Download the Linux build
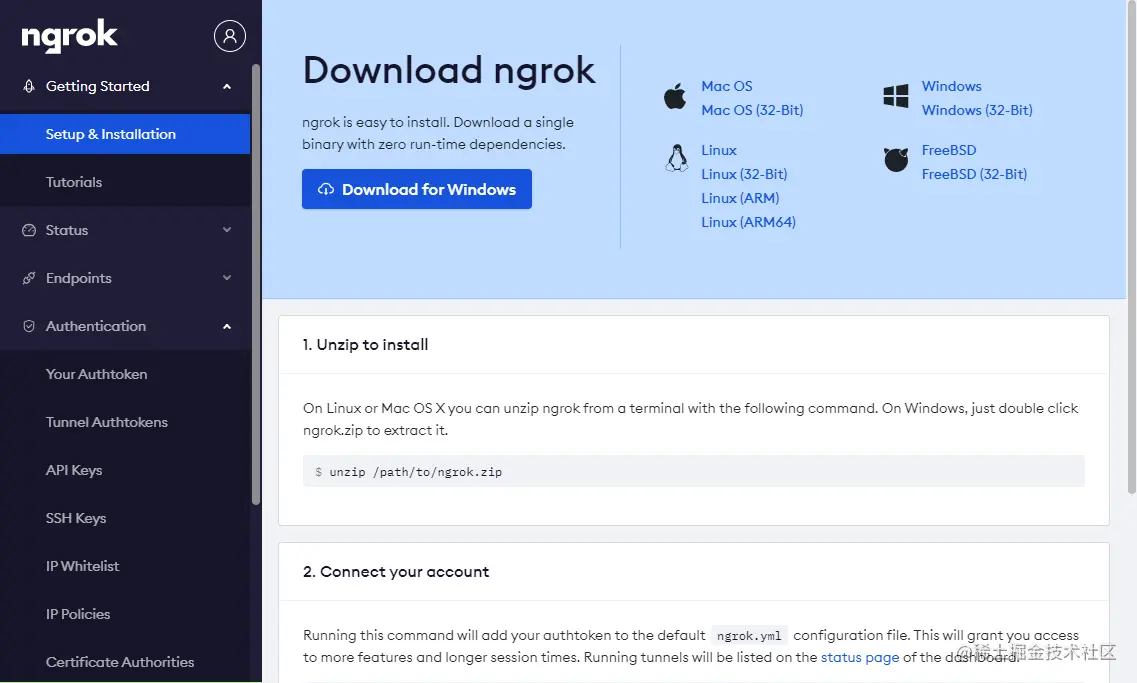This screenshot has width=1137, height=683. click(719, 150)
